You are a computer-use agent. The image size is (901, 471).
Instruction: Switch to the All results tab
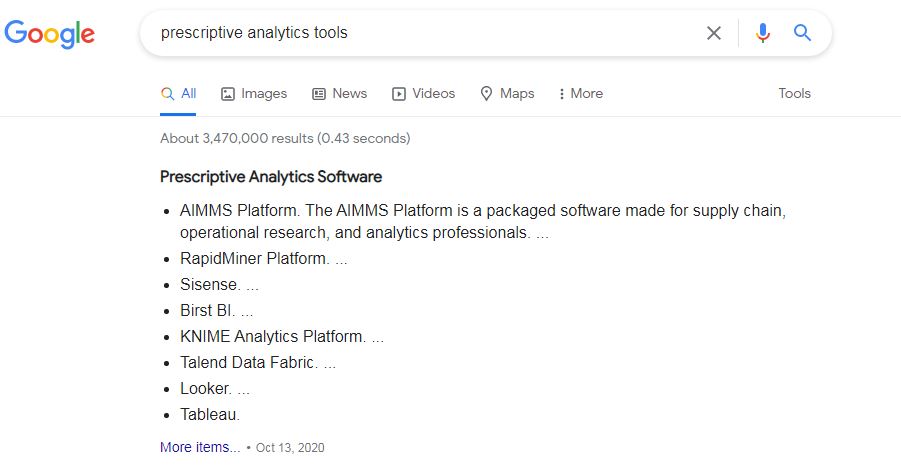pos(178,94)
